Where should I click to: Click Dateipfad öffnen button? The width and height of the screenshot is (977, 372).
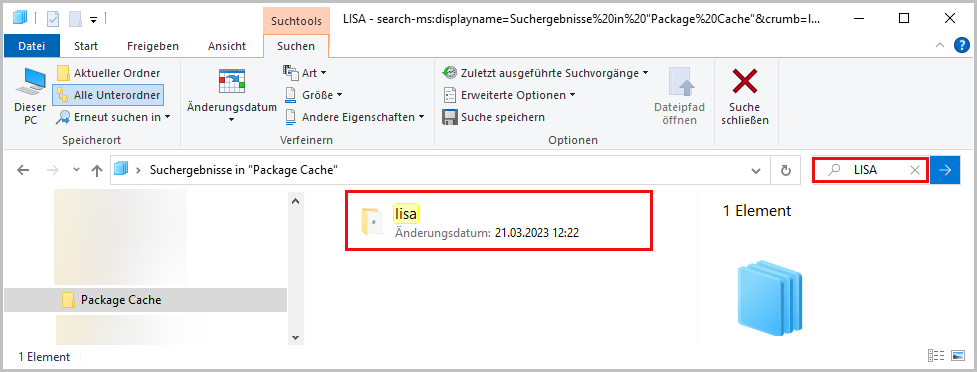pos(679,96)
